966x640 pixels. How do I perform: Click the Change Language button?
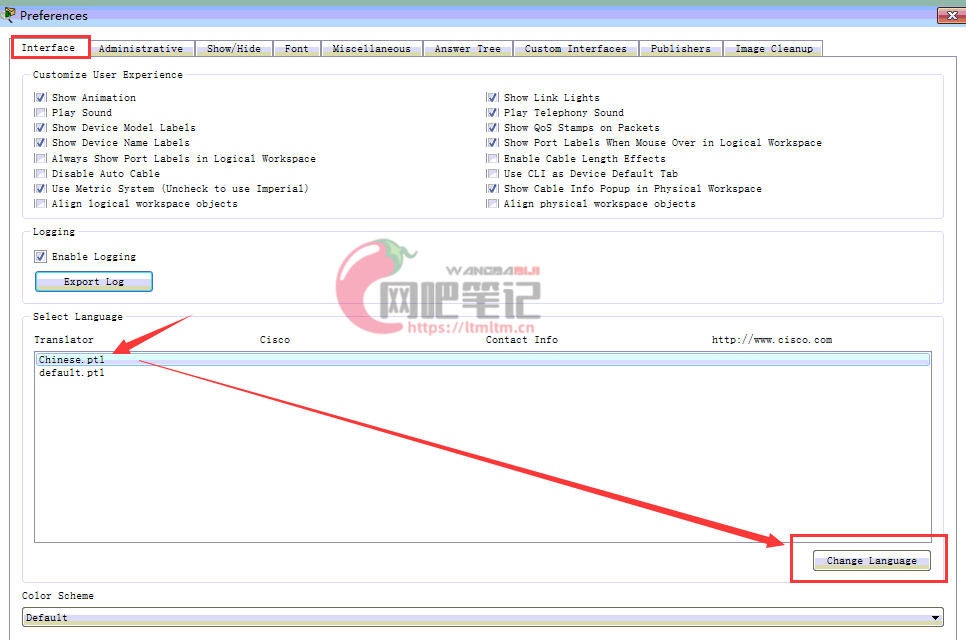click(871, 561)
